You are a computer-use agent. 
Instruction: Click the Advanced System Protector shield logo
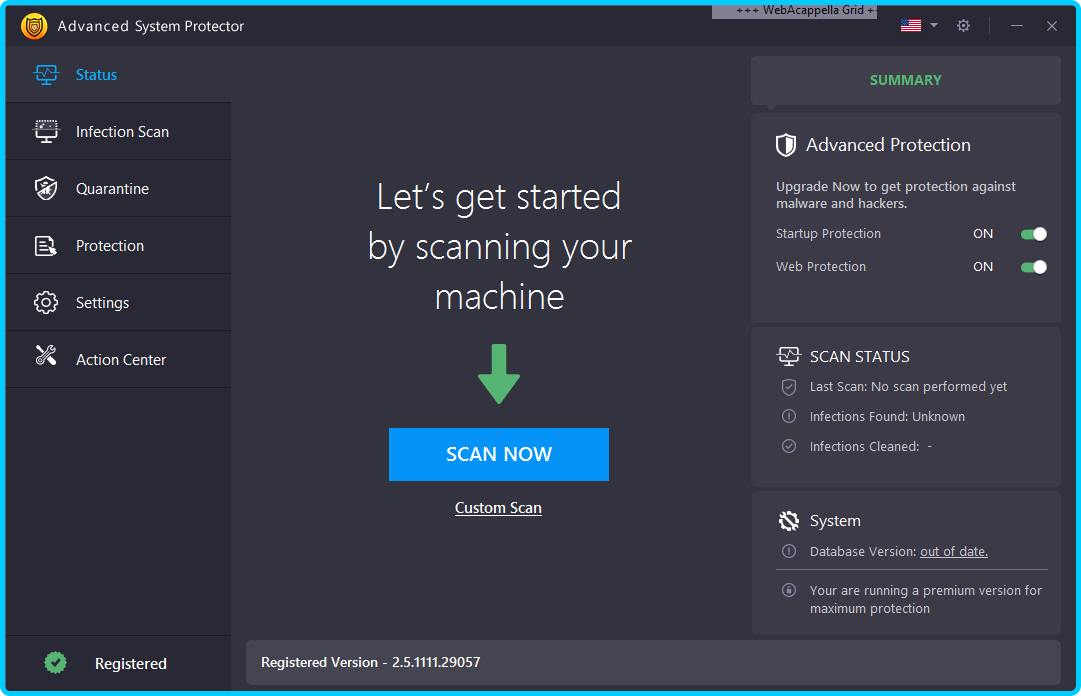coord(34,26)
